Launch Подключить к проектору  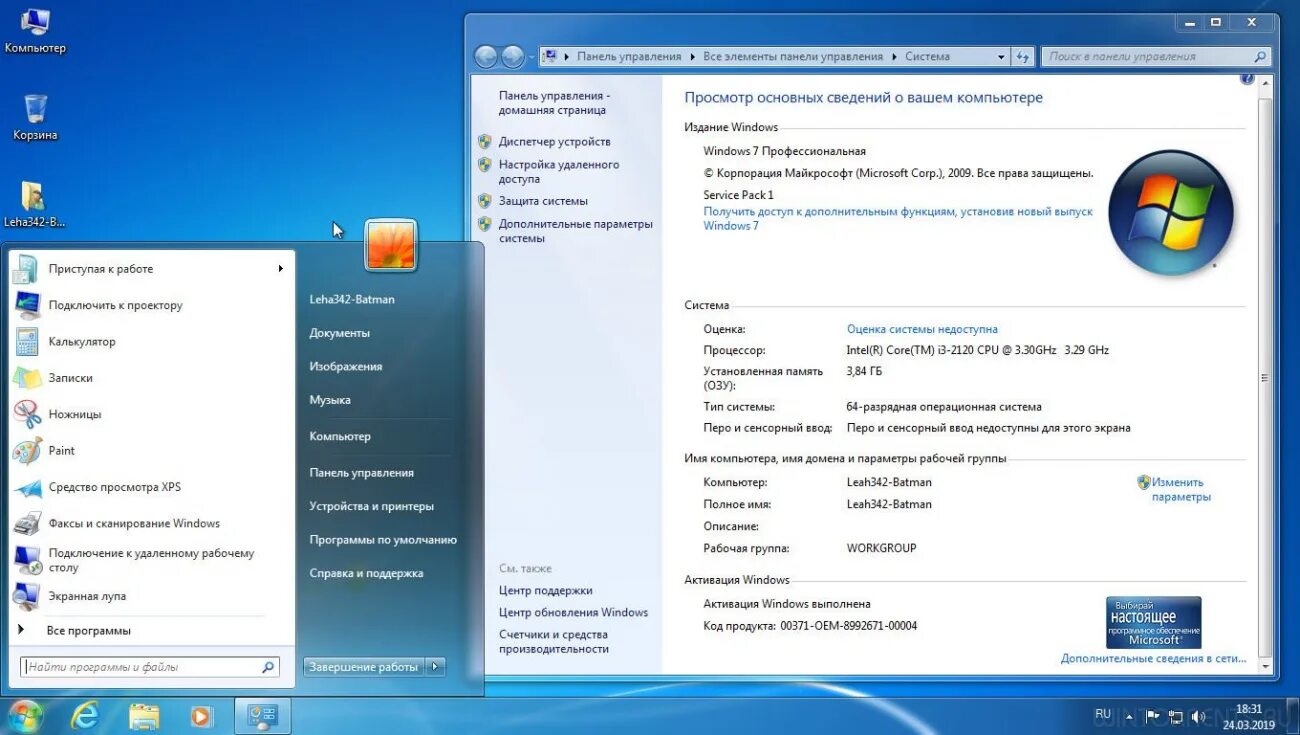point(152,305)
